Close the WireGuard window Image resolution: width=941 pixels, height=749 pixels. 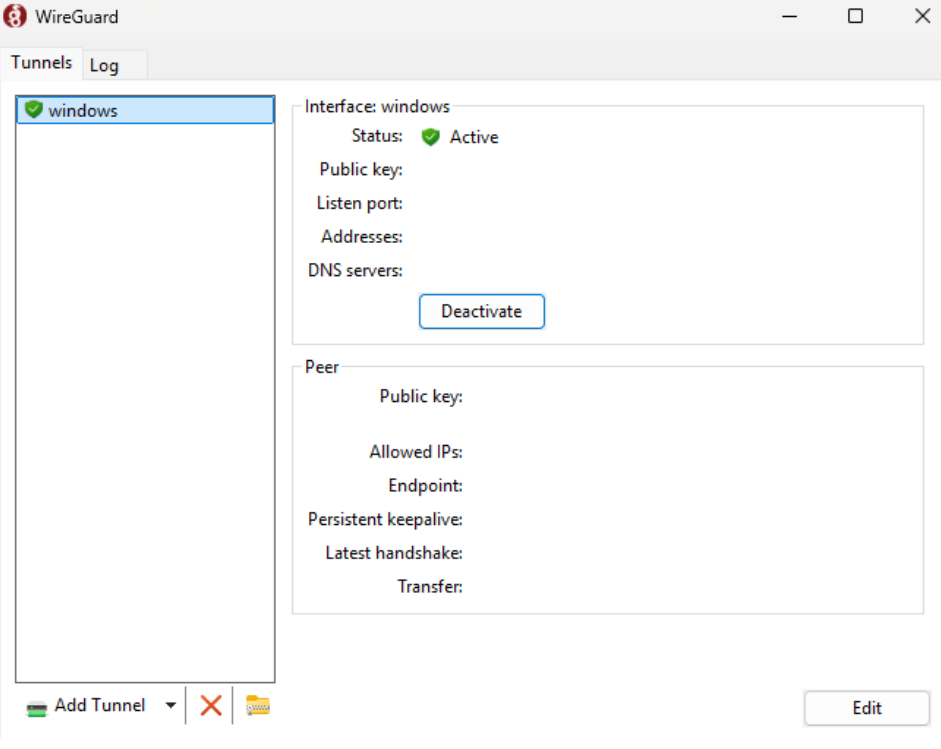point(922,16)
